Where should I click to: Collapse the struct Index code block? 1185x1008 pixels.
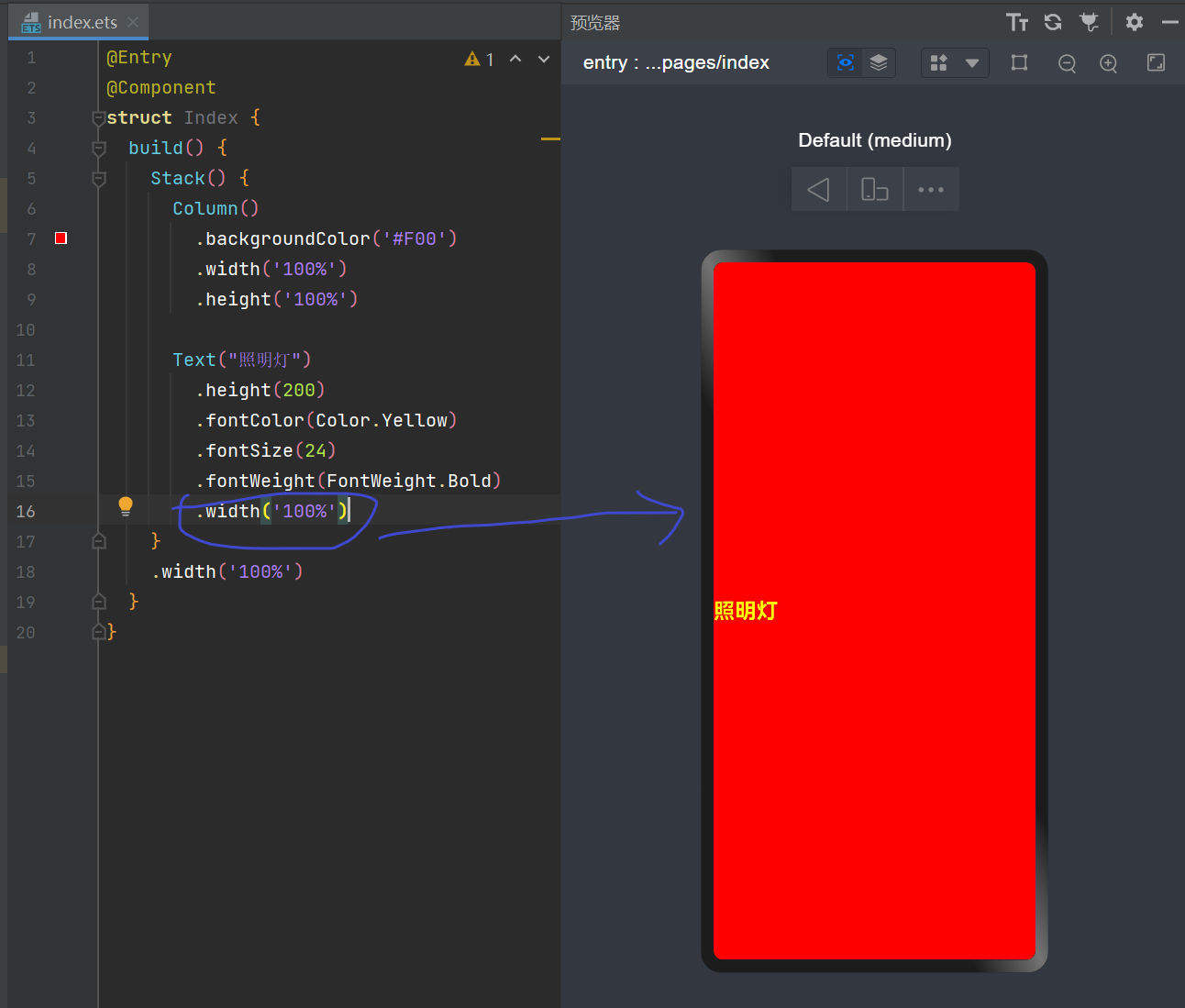pyautogui.click(x=99, y=118)
